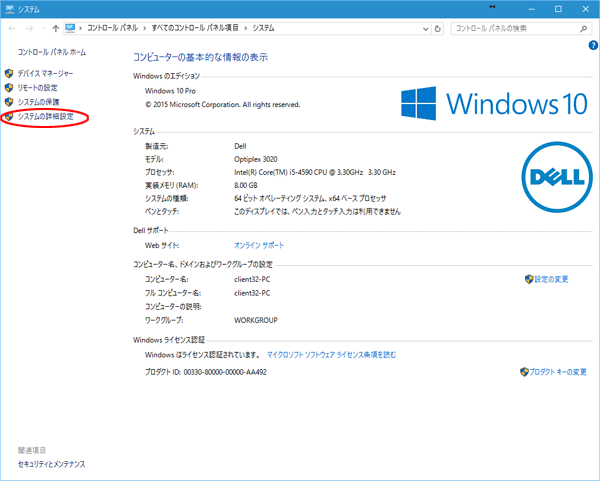Click the WORKGROUP value
The image size is (600, 481).
(x=256, y=320)
